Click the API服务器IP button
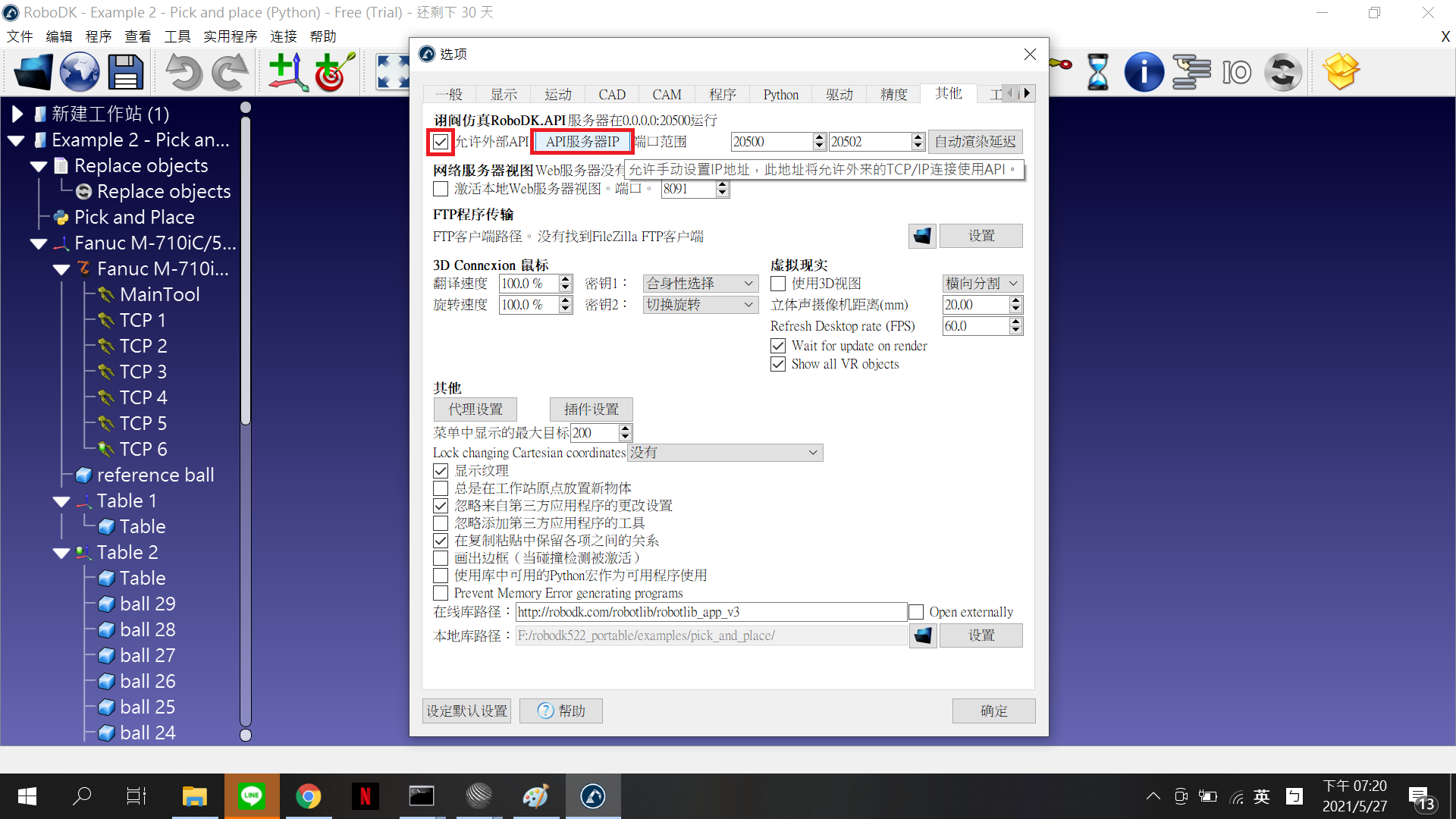 pyautogui.click(x=582, y=142)
